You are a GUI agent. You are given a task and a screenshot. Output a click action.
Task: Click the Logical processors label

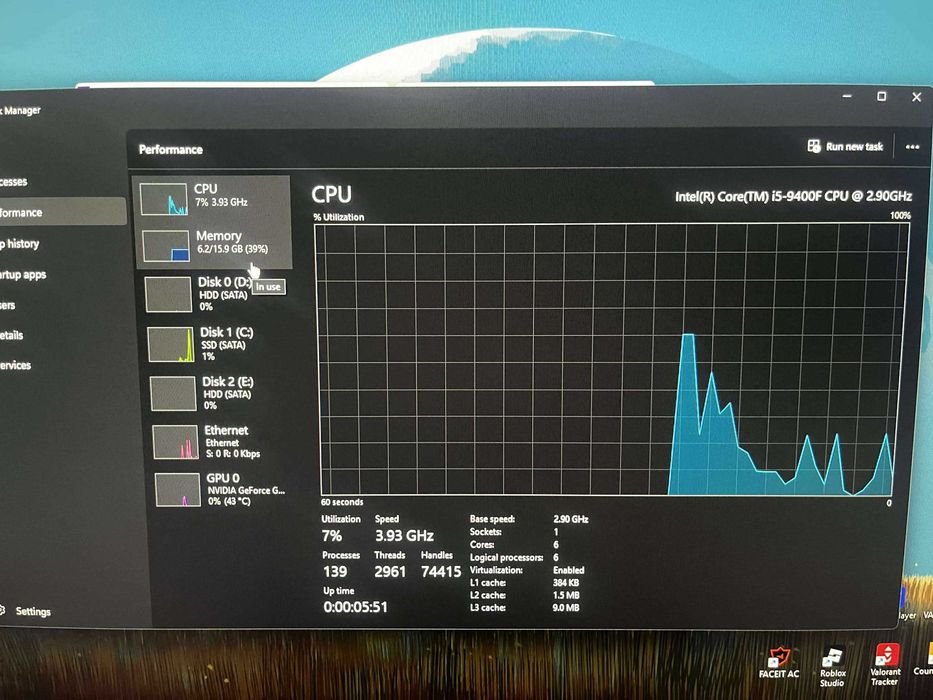tap(506, 557)
